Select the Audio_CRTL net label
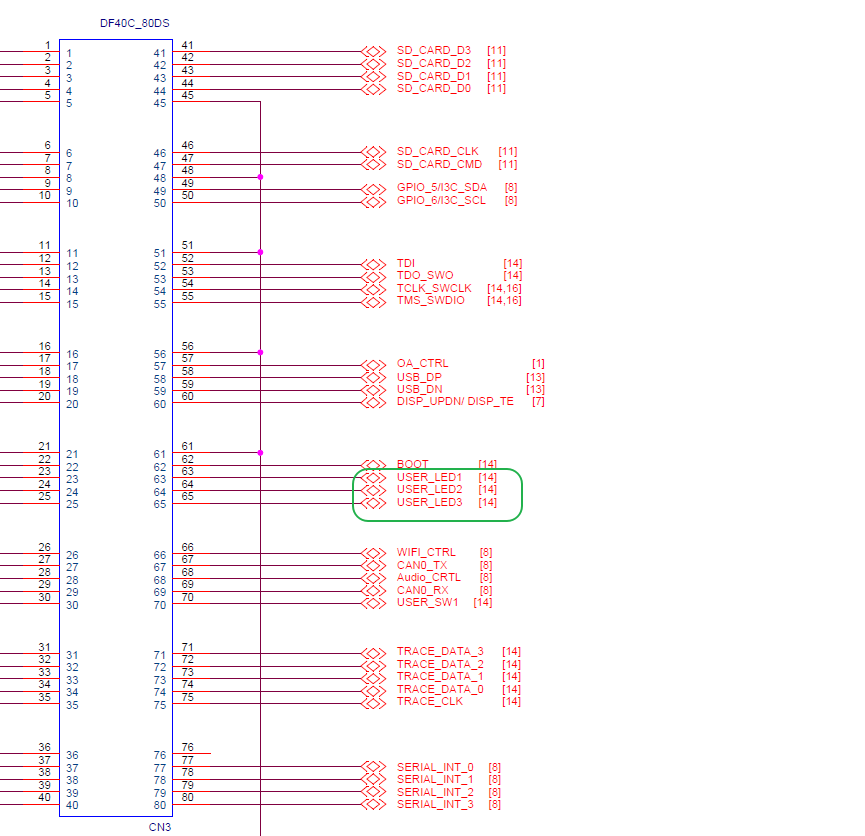 pyautogui.click(x=429, y=577)
